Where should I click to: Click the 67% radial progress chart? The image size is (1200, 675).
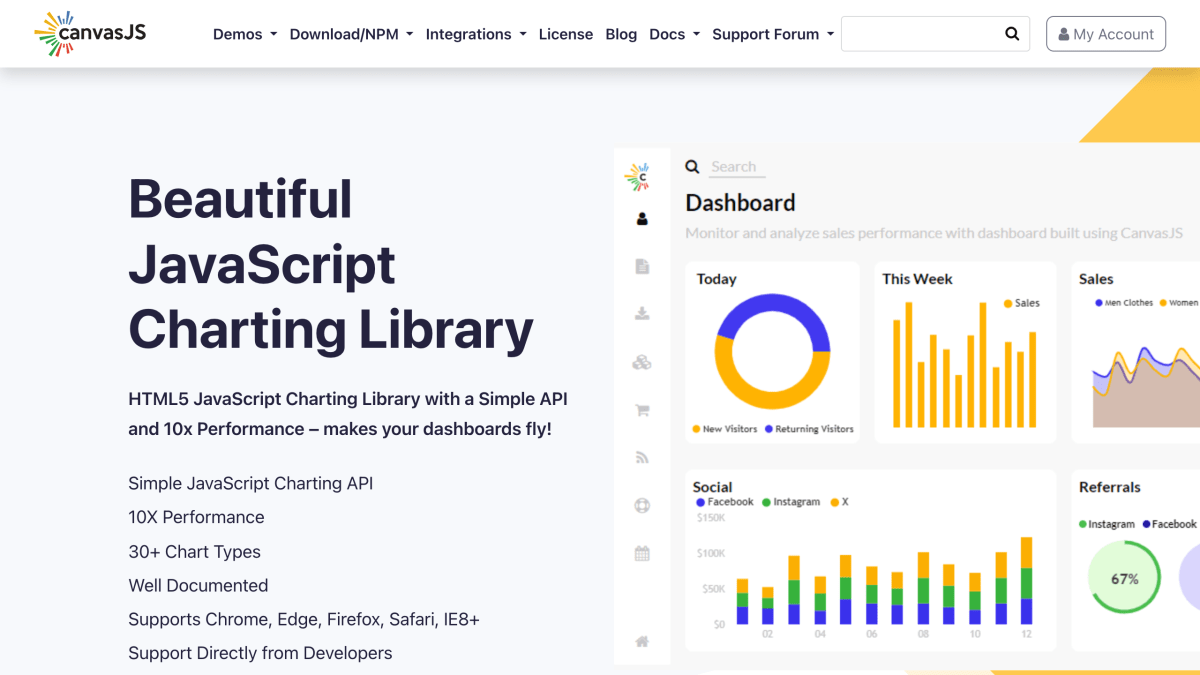click(x=1125, y=578)
